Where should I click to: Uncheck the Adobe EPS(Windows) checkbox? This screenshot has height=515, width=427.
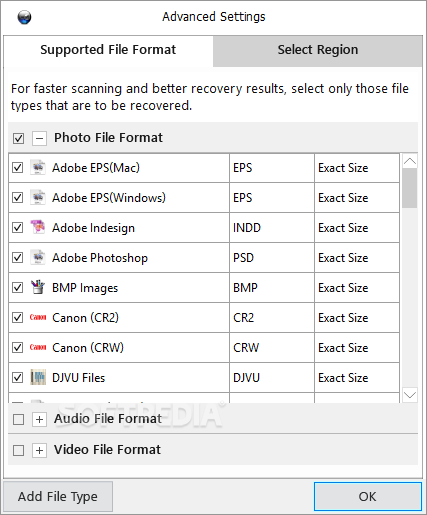click(17, 198)
